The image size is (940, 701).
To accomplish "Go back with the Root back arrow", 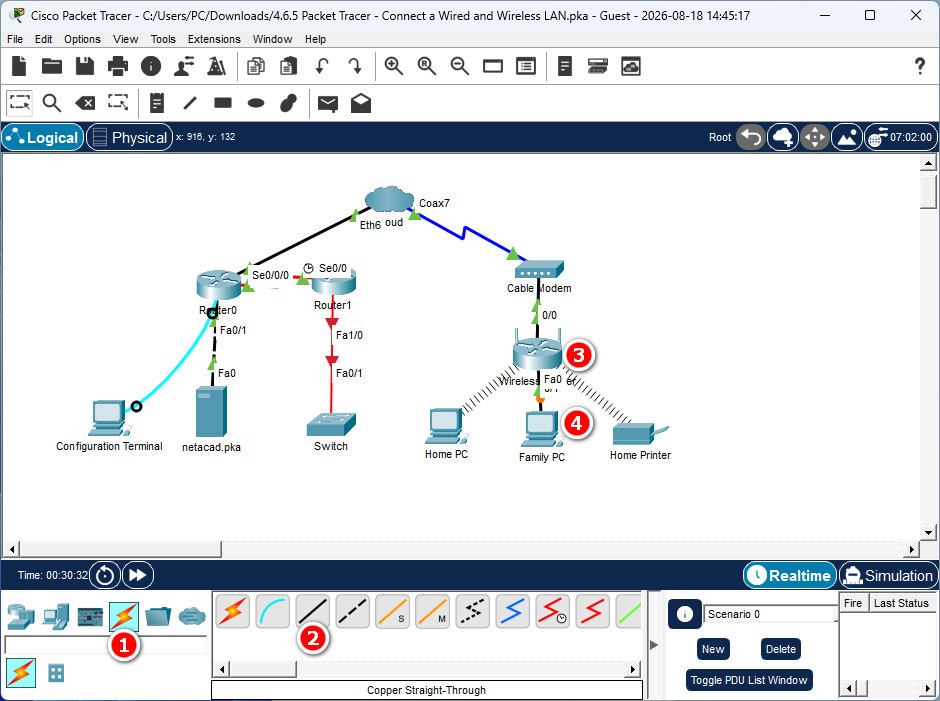I will (x=751, y=137).
